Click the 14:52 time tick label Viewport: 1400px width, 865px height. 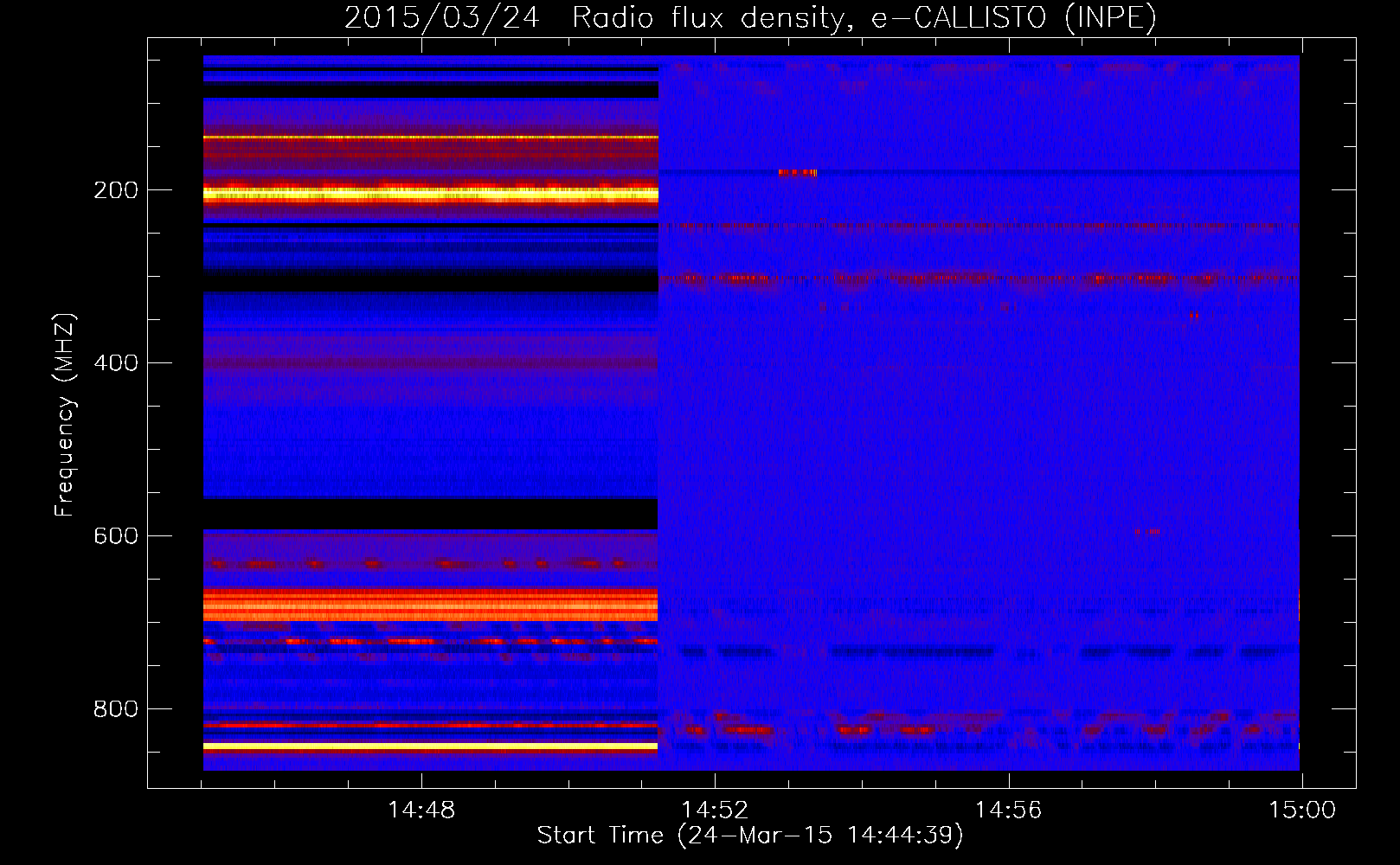point(715,811)
